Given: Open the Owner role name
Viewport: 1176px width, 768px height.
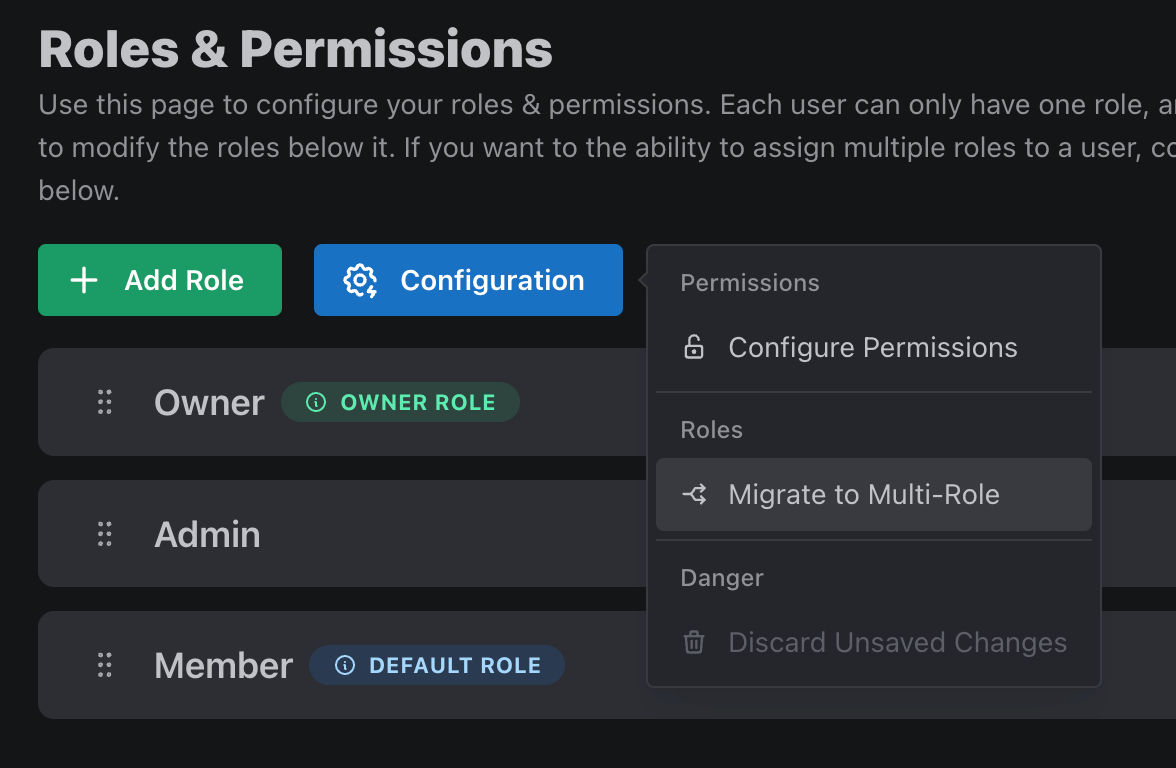Looking at the screenshot, I should click(x=209, y=403).
